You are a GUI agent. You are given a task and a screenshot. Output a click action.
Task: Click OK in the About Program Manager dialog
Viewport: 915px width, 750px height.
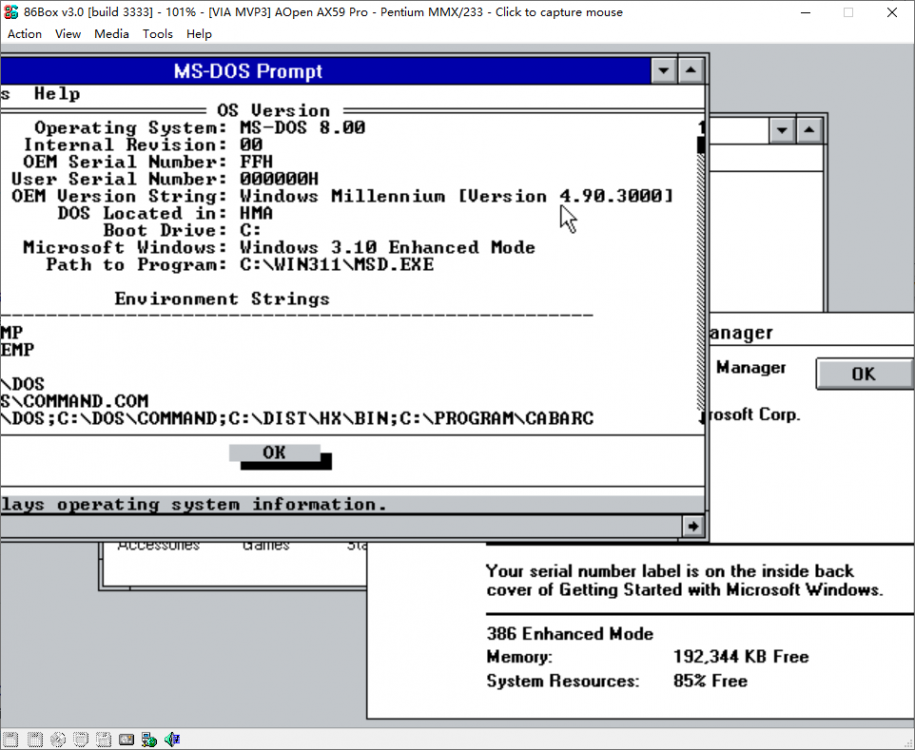coord(863,373)
